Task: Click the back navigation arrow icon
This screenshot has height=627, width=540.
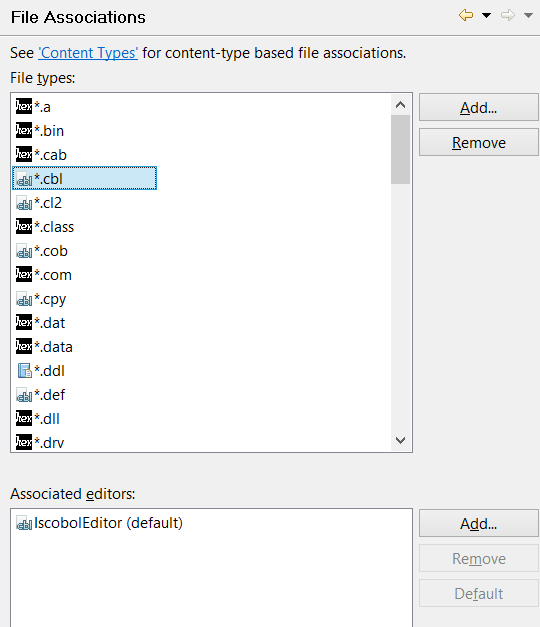Action: click(x=466, y=16)
